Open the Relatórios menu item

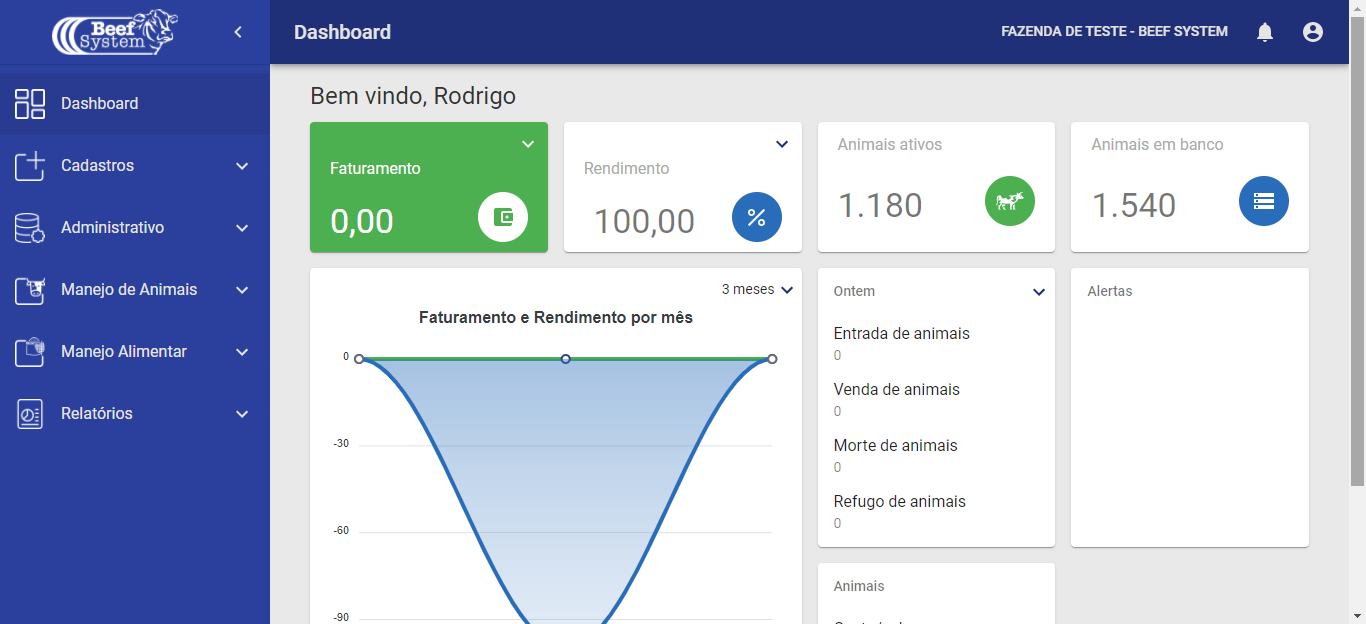135,414
